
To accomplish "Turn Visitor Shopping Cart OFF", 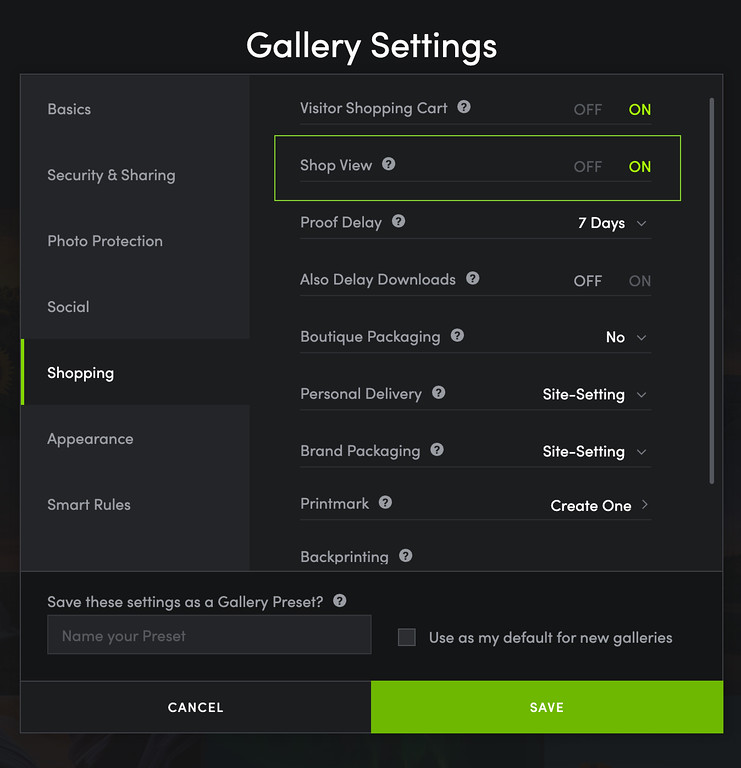I will pyautogui.click(x=588, y=109).
